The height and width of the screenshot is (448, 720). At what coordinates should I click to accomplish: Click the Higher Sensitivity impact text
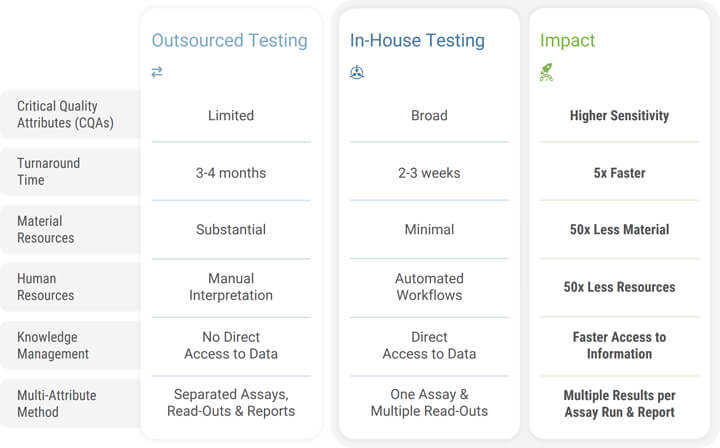619,116
